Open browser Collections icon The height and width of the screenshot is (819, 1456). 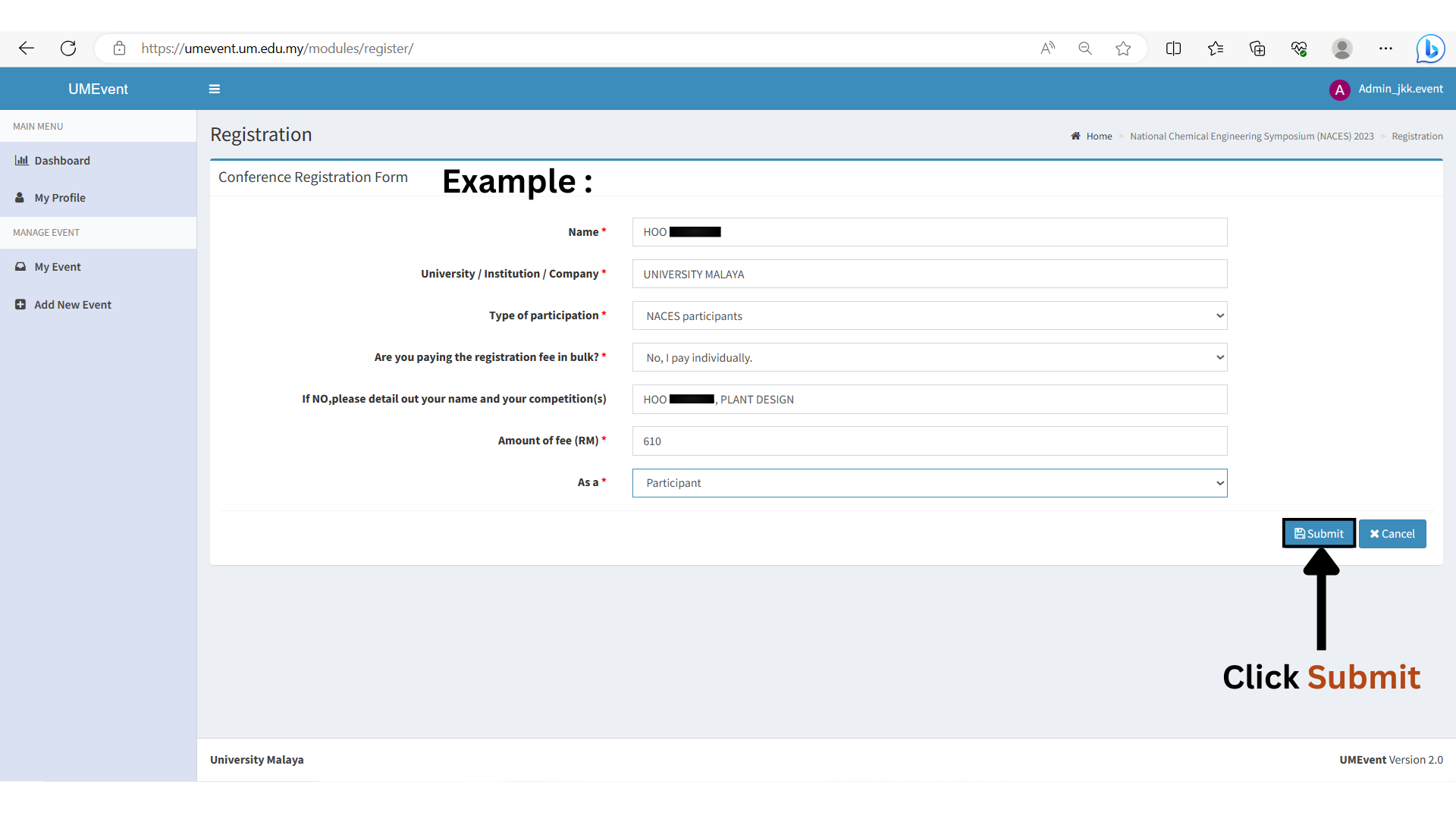(1257, 49)
